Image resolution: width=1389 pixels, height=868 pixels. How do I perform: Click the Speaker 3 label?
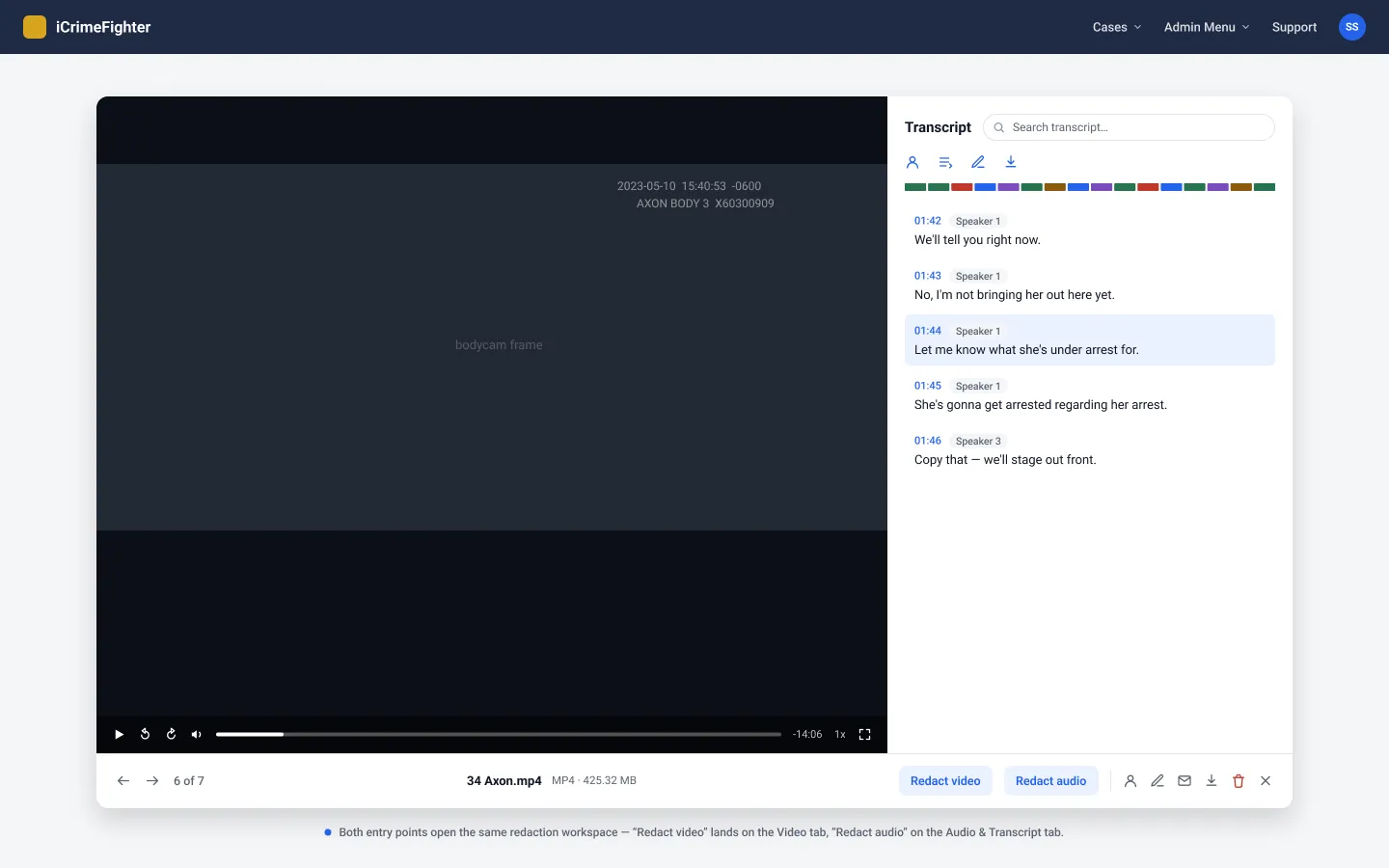(978, 441)
